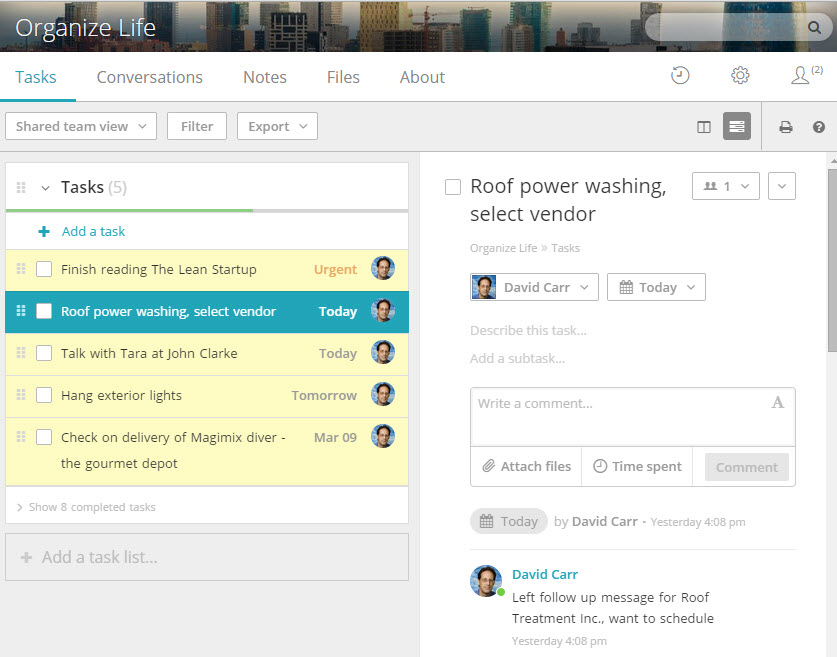Mark Hang exterior lights as complete

coord(44,395)
